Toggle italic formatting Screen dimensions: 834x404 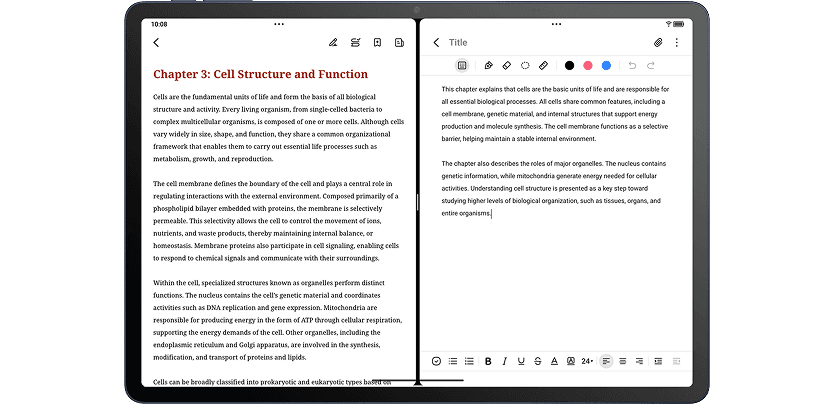(x=505, y=361)
